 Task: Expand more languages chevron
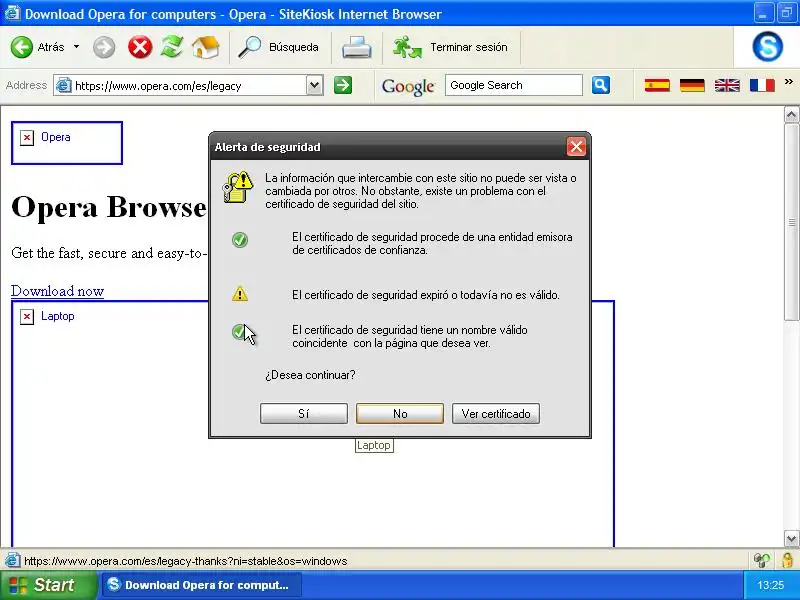789,81
